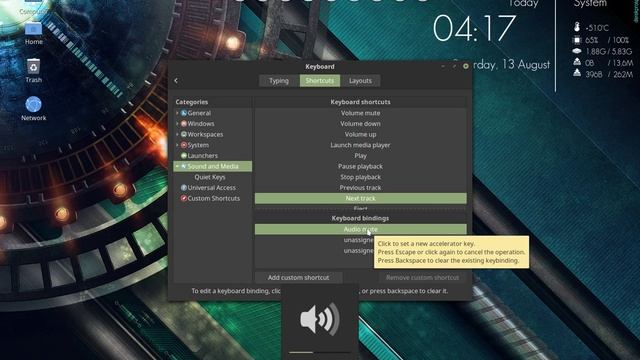640x360 pixels.
Task: Select the Volume up shortcut
Action: click(360, 134)
